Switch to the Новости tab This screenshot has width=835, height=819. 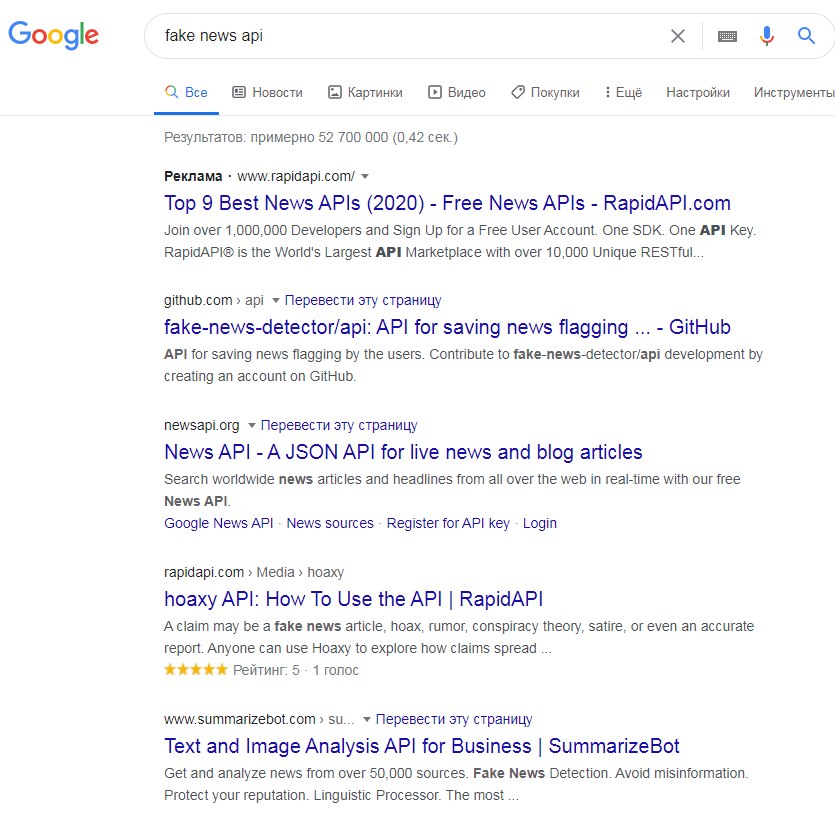pos(267,92)
